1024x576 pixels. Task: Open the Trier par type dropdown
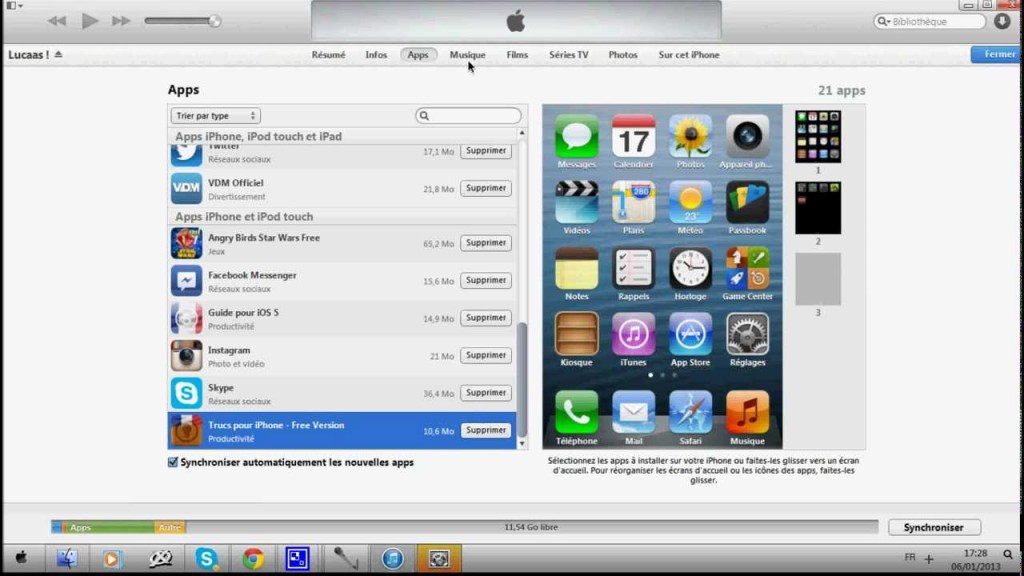(215, 116)
